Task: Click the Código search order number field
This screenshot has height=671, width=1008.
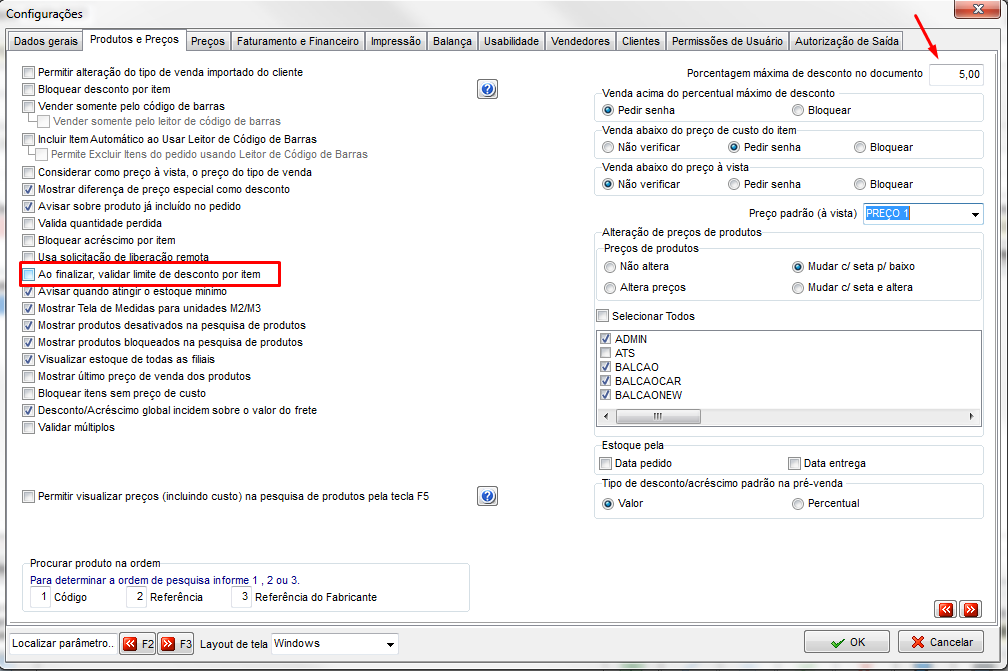Action: click(x=40, y=596)
